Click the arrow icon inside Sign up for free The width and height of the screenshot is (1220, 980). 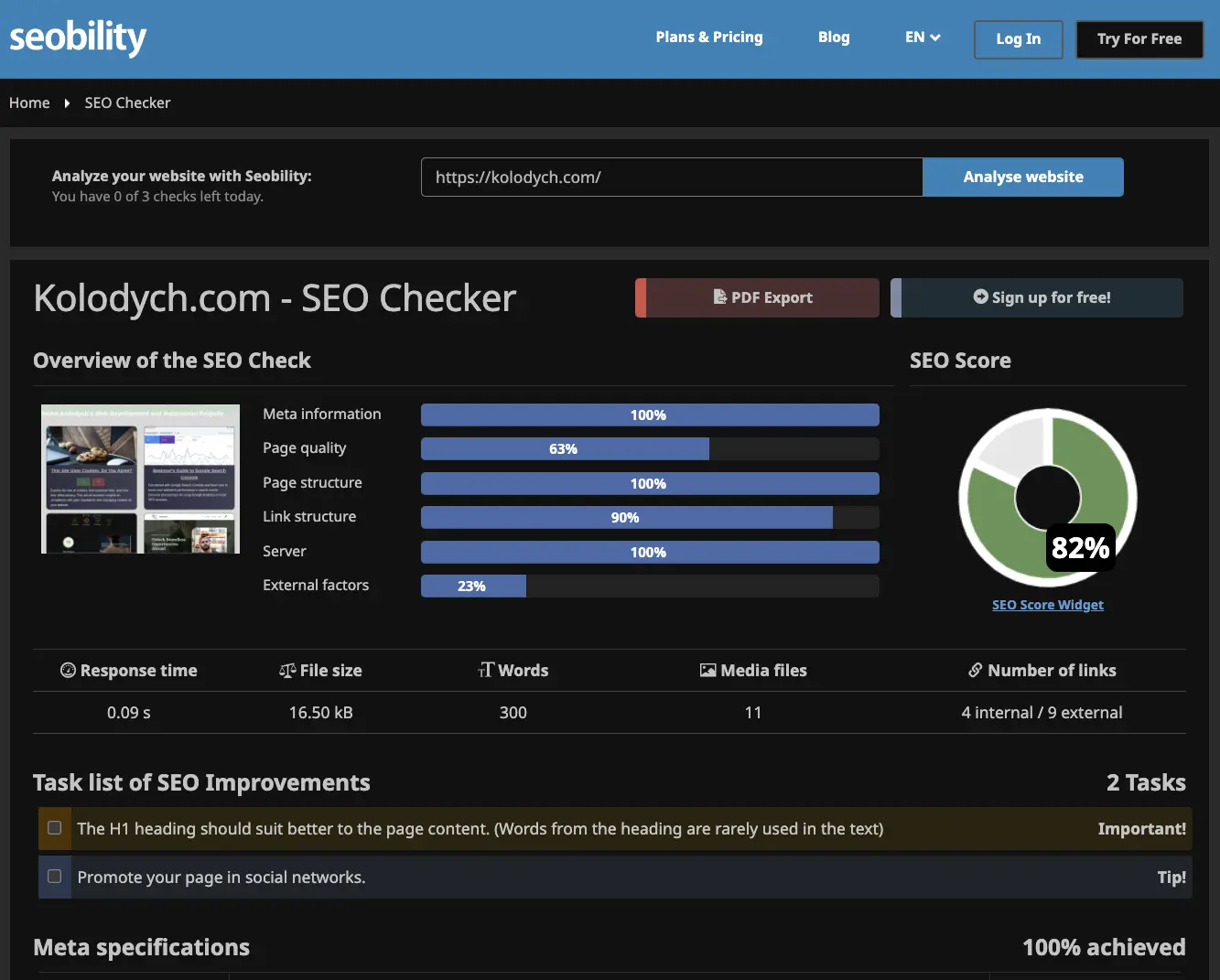981,297
